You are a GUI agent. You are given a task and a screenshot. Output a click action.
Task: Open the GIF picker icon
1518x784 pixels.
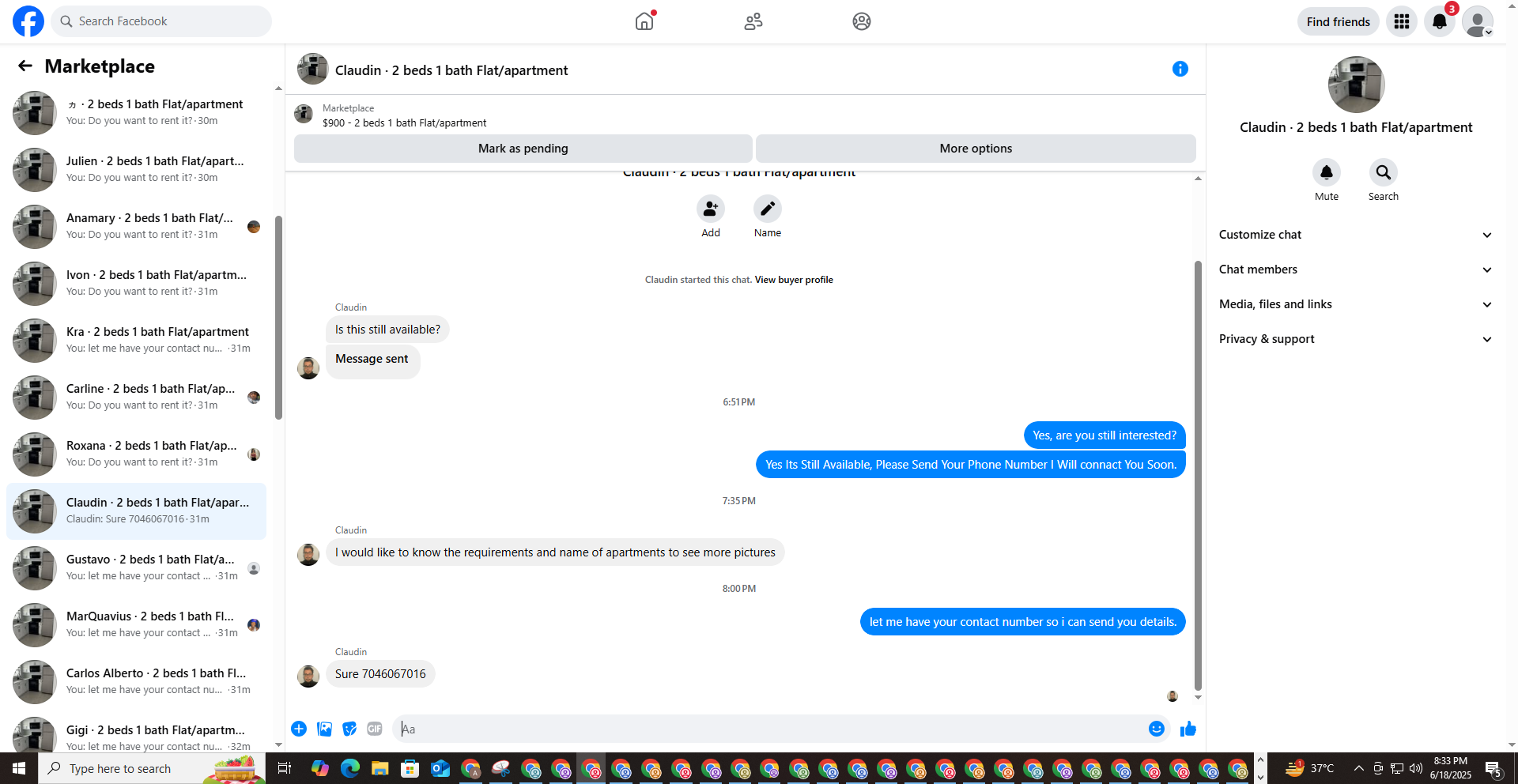375,729
